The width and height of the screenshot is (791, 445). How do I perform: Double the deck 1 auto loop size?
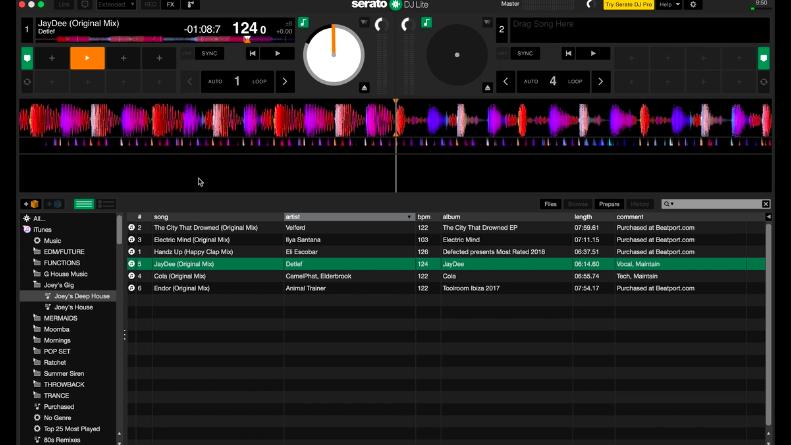[x=285, y=82]
